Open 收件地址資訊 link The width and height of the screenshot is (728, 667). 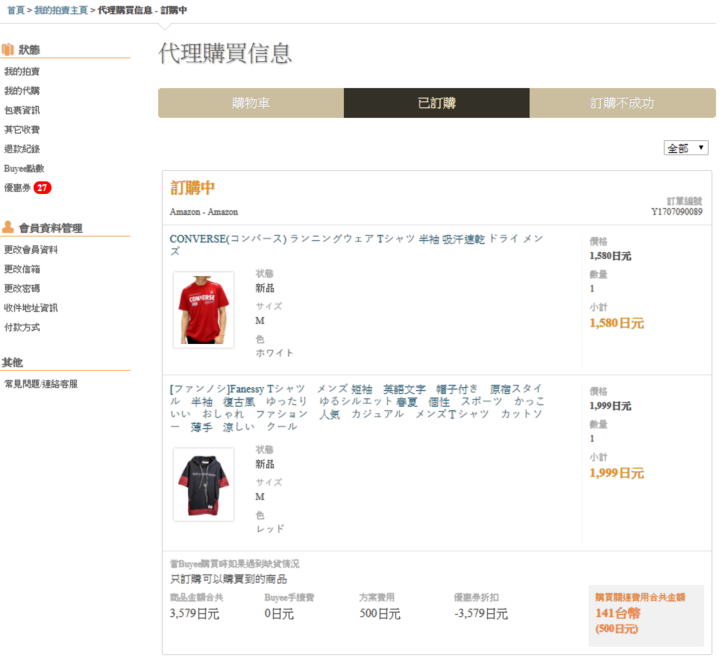[31, 308]
